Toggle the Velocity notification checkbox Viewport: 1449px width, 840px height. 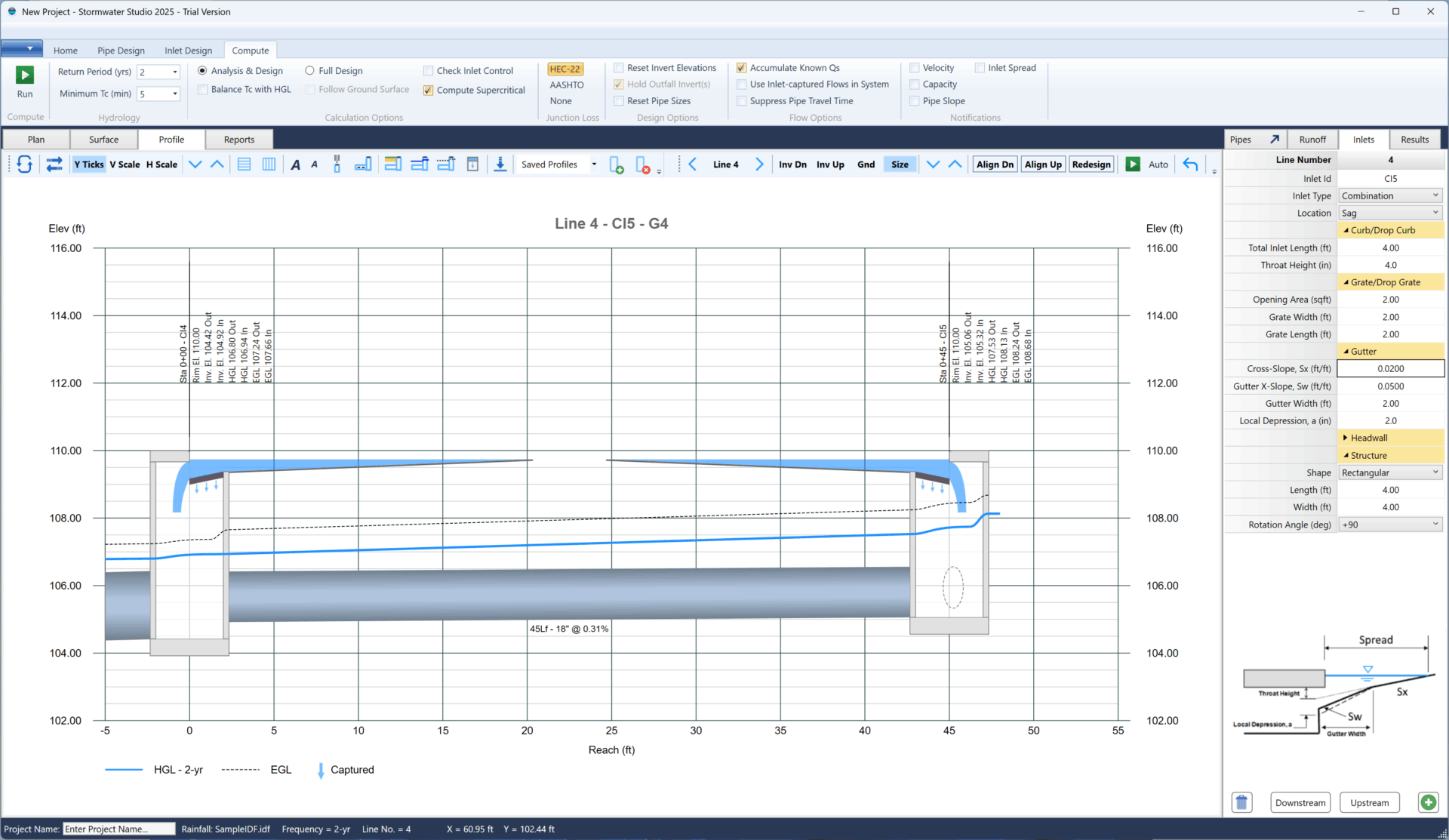tap(914, 68)
